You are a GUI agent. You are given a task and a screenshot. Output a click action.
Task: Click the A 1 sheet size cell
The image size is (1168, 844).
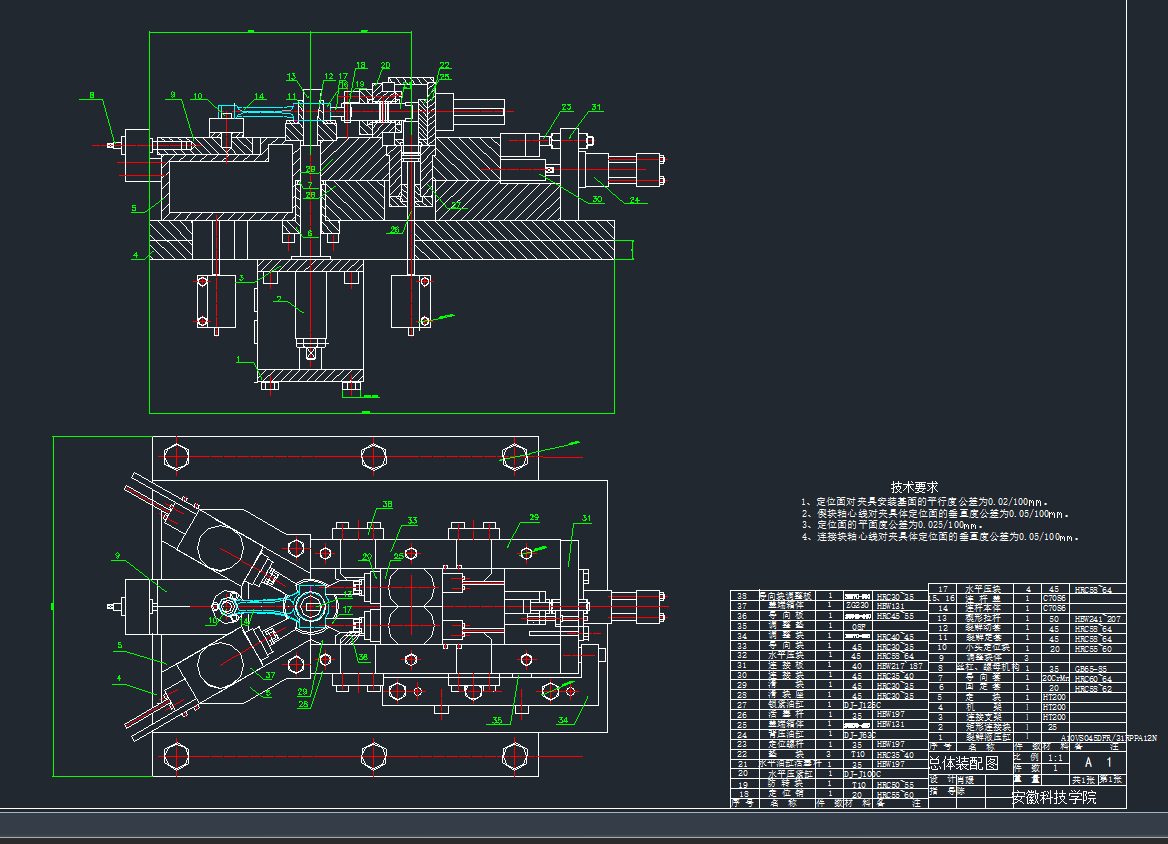[1097, 762]
